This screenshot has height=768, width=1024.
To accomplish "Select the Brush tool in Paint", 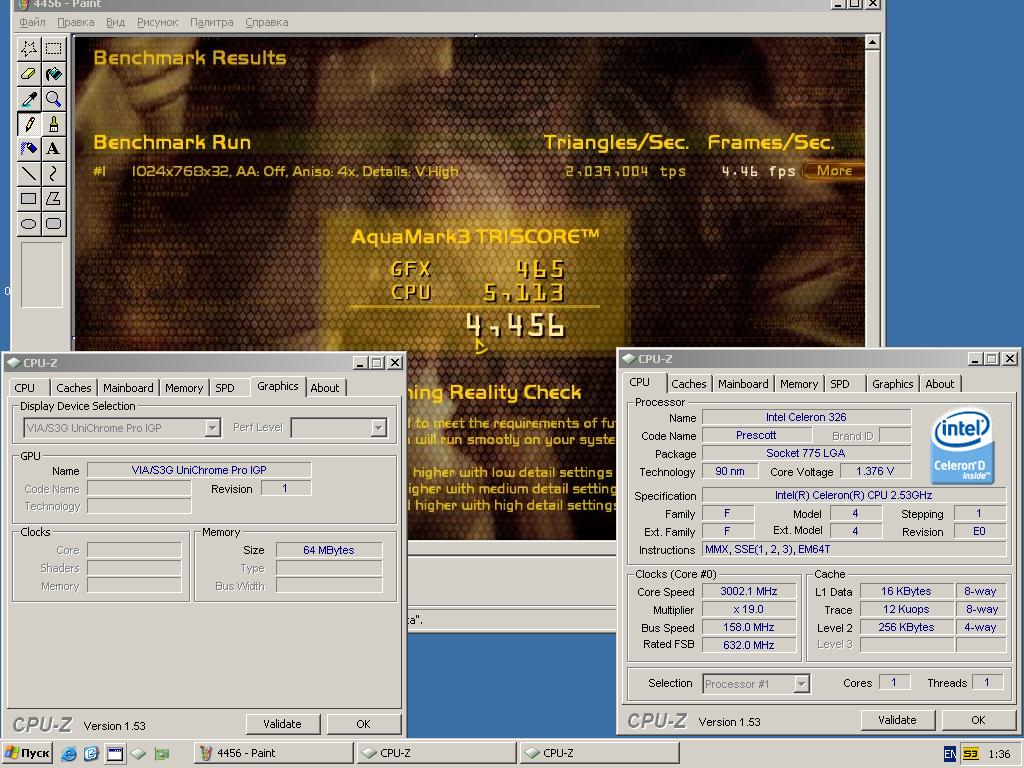I will click(54, 123).
